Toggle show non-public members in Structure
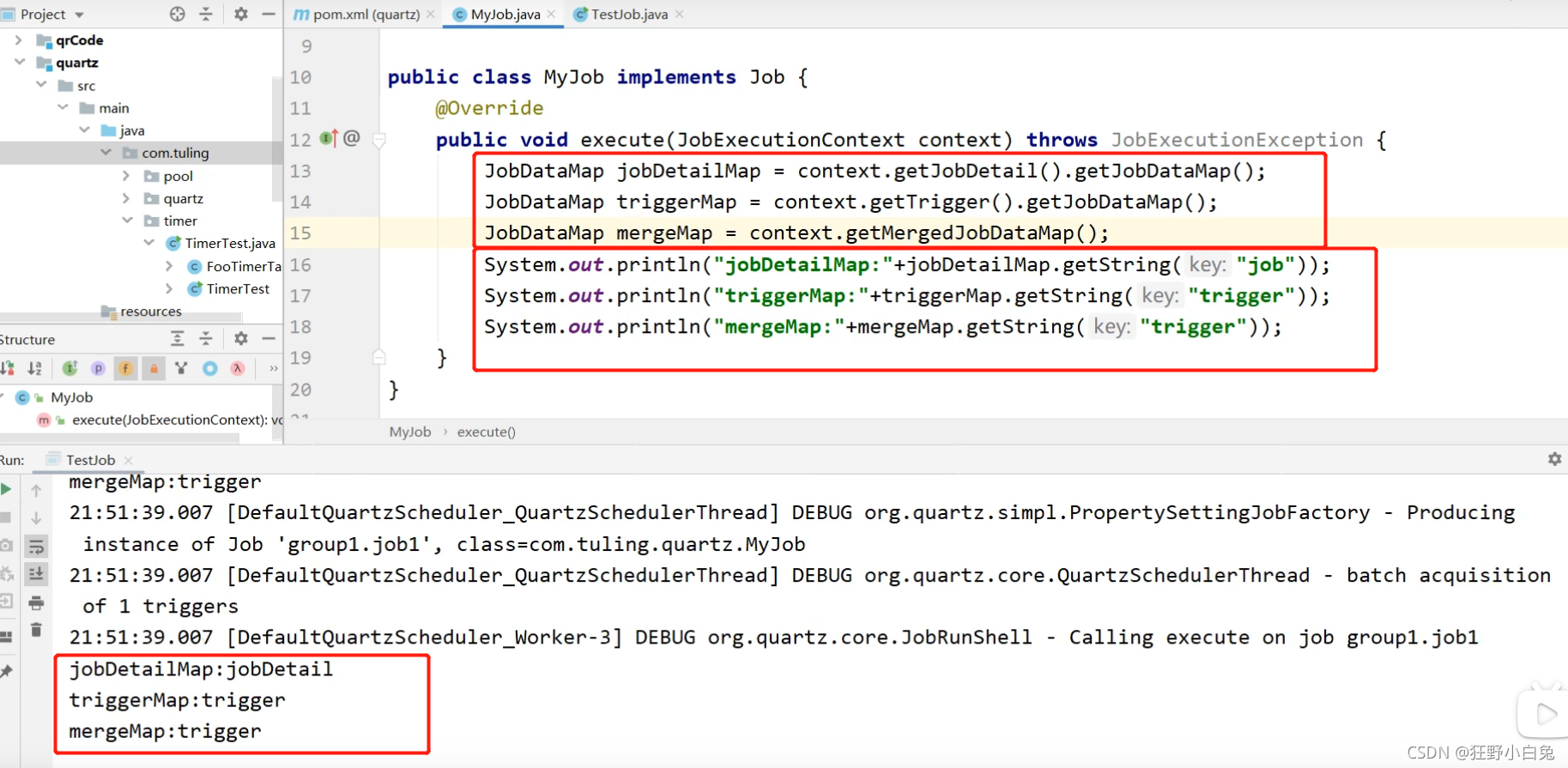1568x768 pixels. (154, 368)
